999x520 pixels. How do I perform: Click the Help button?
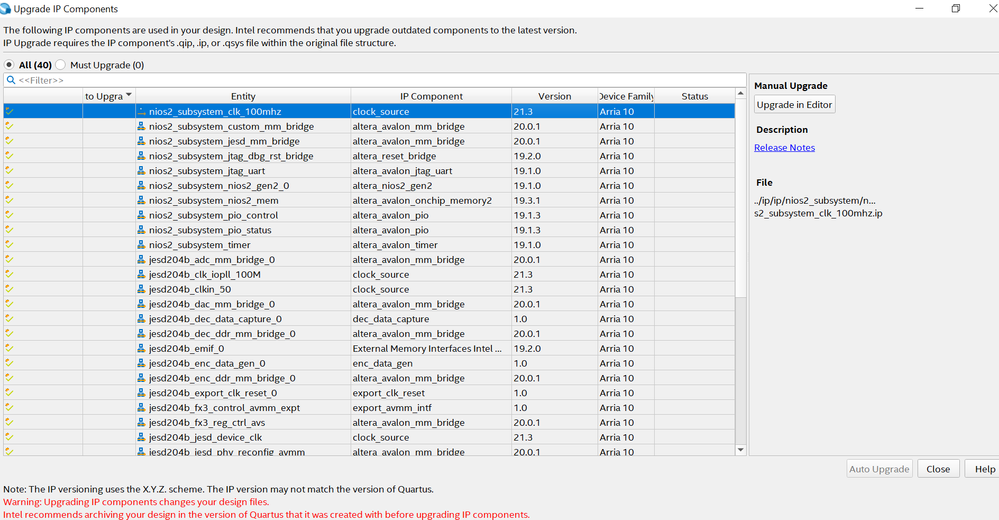coord(984,469)
